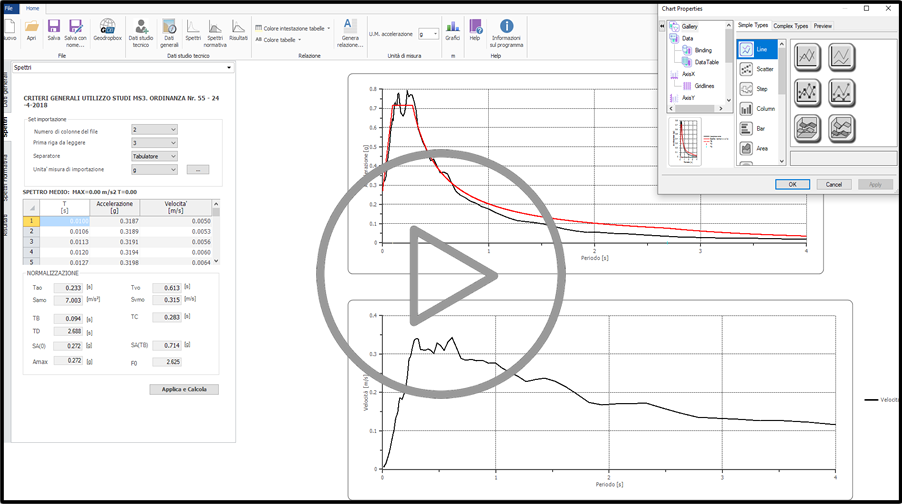
Task: Select Binding node in tree
Action: [x=703, y=51]
